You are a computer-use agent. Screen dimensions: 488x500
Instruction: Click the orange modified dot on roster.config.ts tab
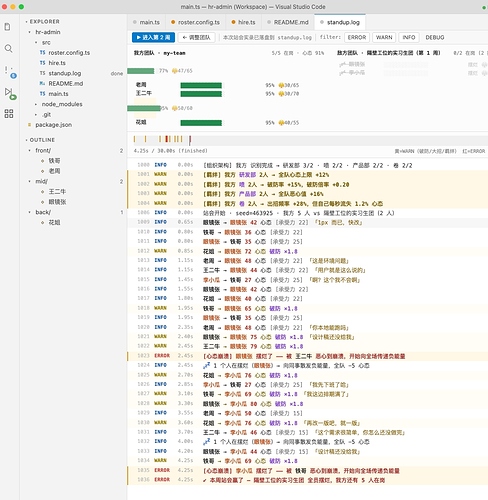click(173, 22)
